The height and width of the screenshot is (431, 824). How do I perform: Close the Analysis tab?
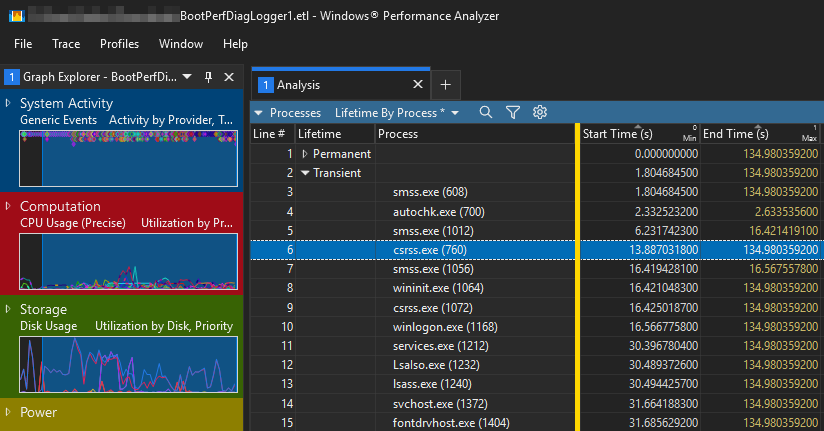coord(418,85)
